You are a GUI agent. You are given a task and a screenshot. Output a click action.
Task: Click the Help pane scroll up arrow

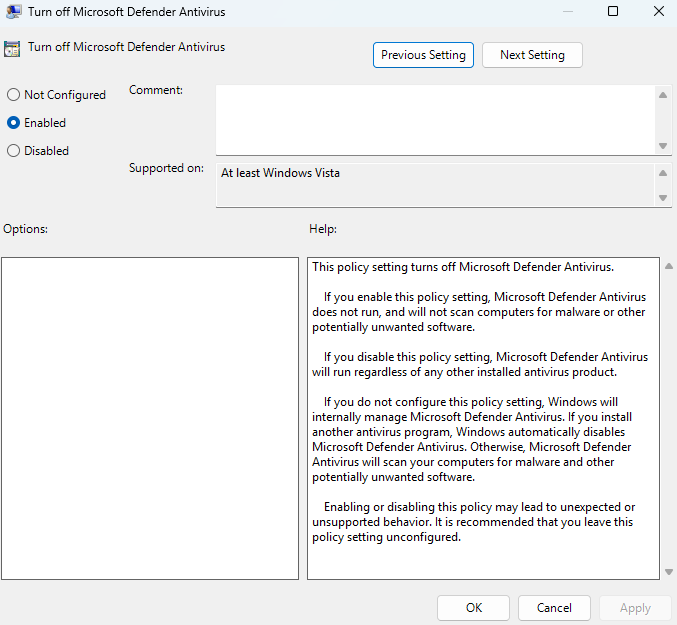coord(669,266)
